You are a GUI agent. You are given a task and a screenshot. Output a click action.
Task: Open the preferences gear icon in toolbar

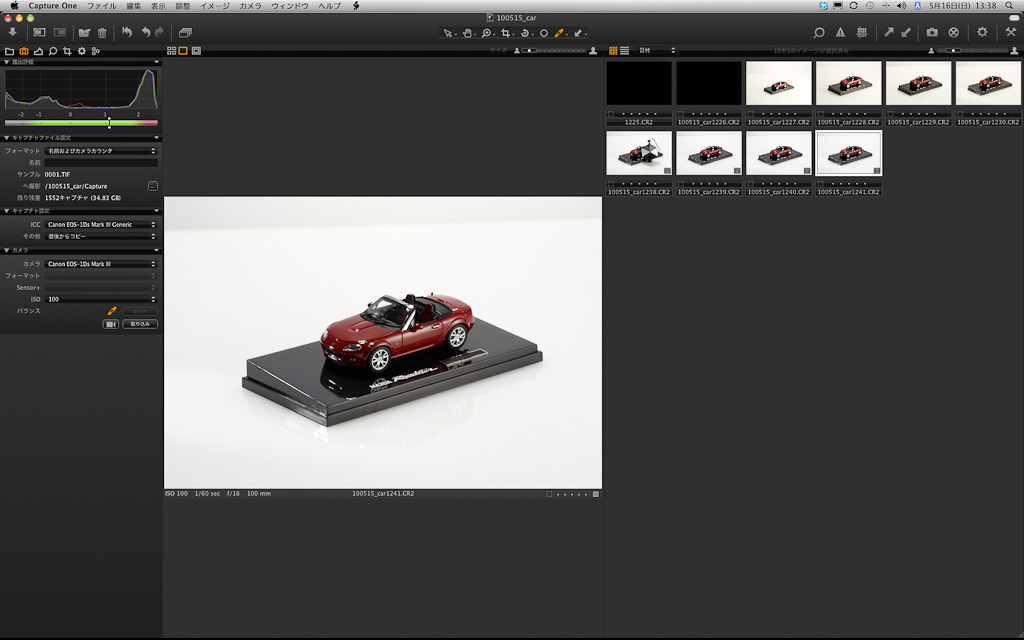click(982, 32)
